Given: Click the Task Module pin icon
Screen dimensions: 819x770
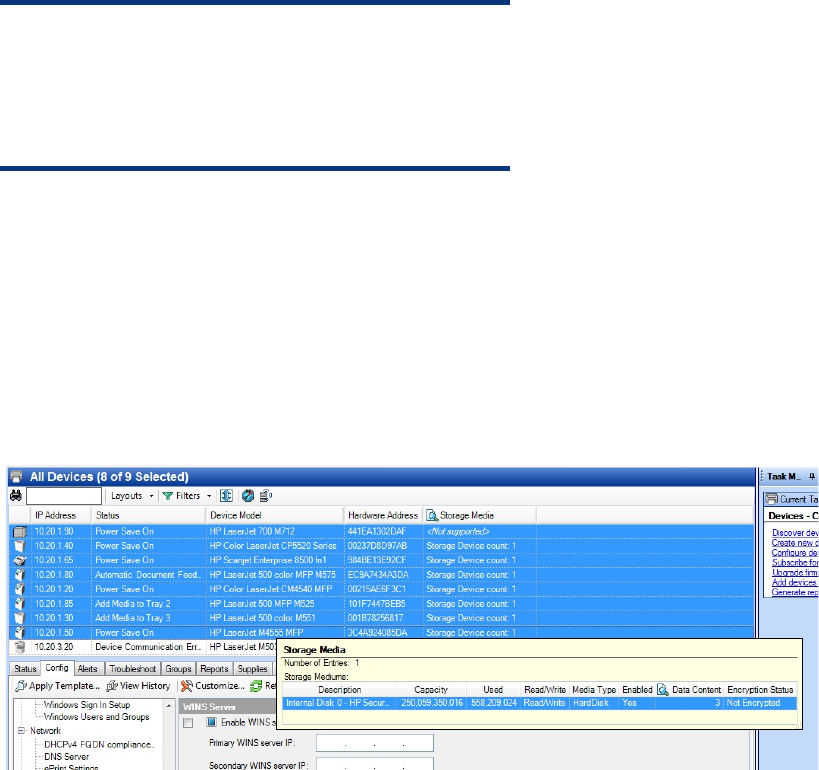Looking at the screenshot, I should (x=812, y=476).
